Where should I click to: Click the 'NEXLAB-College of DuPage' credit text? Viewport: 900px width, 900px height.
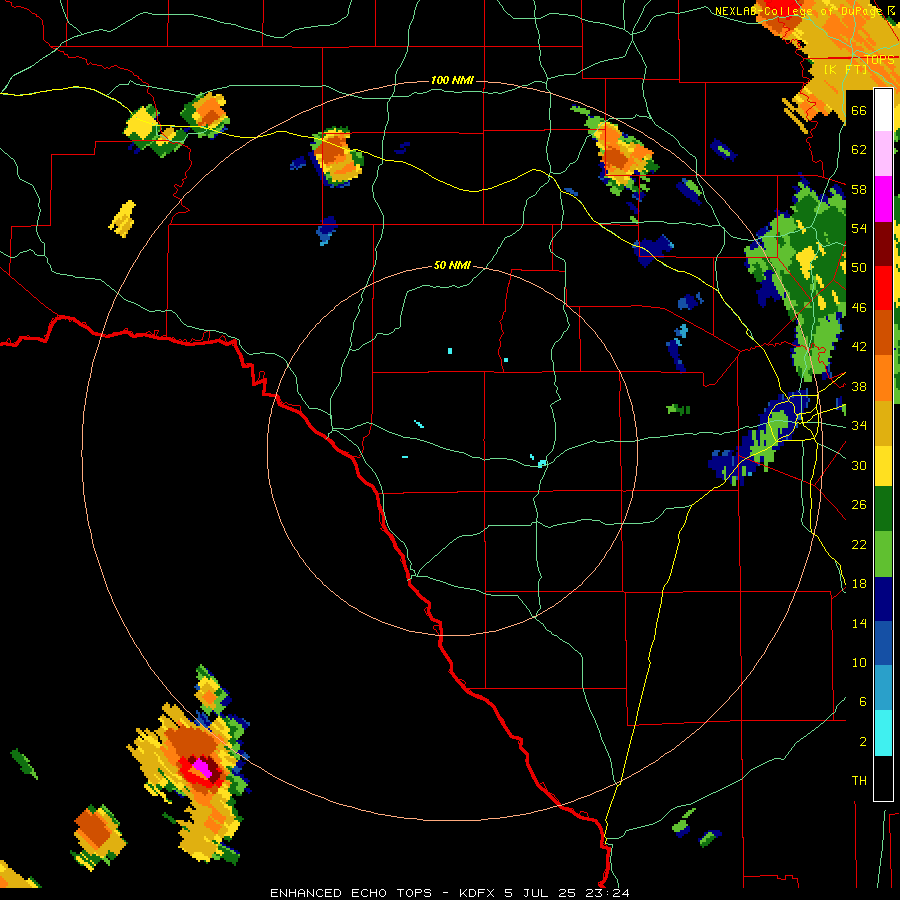point(800,11)
